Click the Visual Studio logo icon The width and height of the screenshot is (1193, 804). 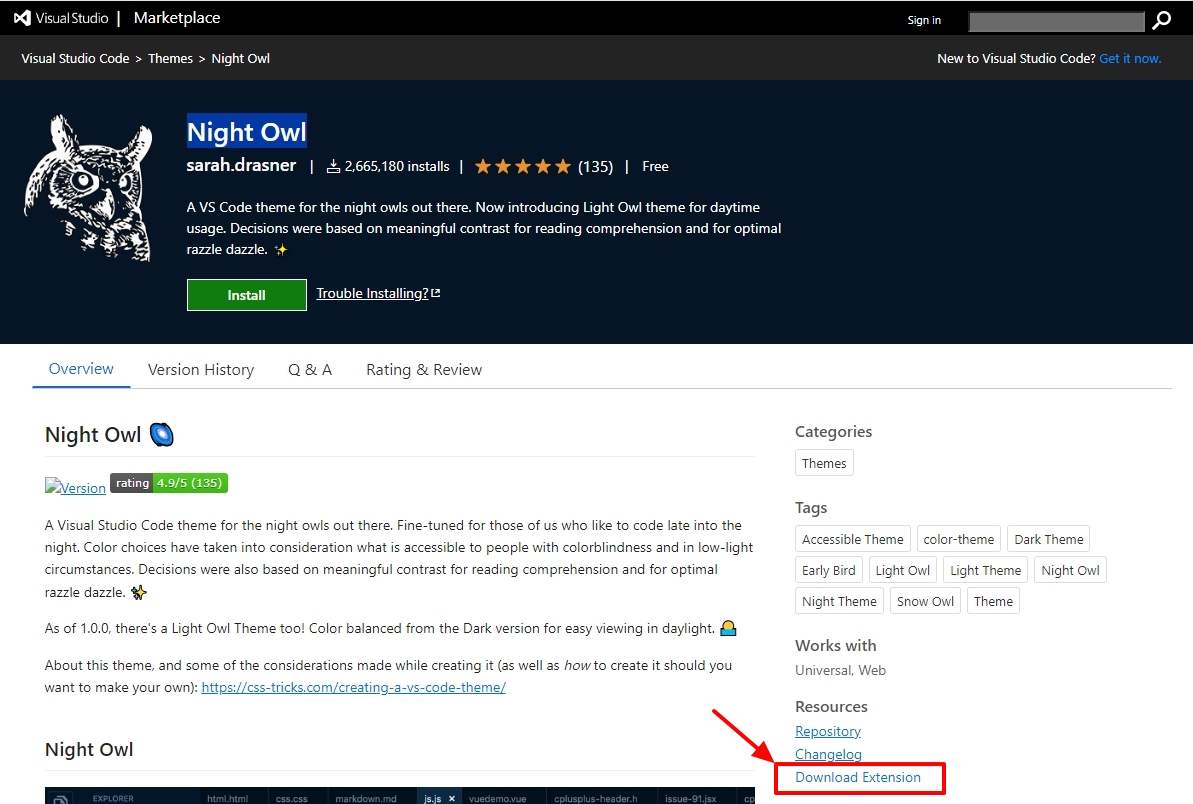23,18
